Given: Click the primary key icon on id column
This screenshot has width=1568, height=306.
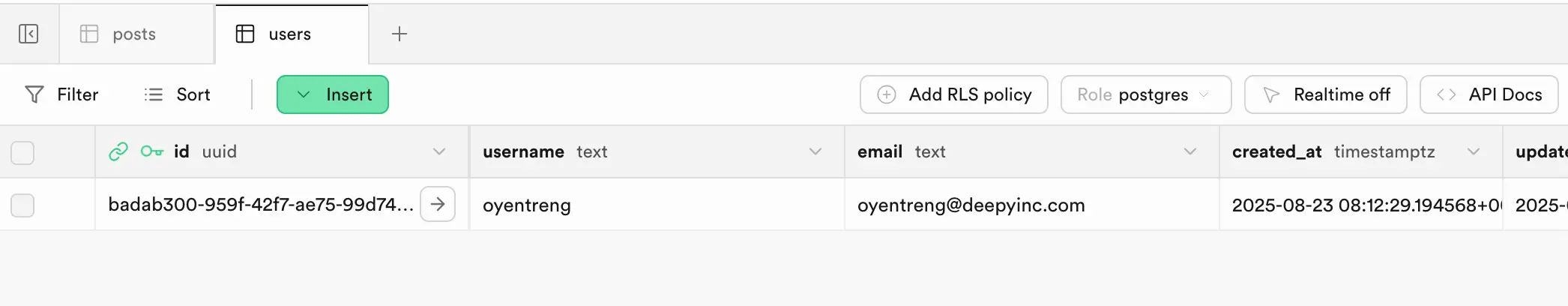Looking at the screenshot, I should [x=152, y=151].
